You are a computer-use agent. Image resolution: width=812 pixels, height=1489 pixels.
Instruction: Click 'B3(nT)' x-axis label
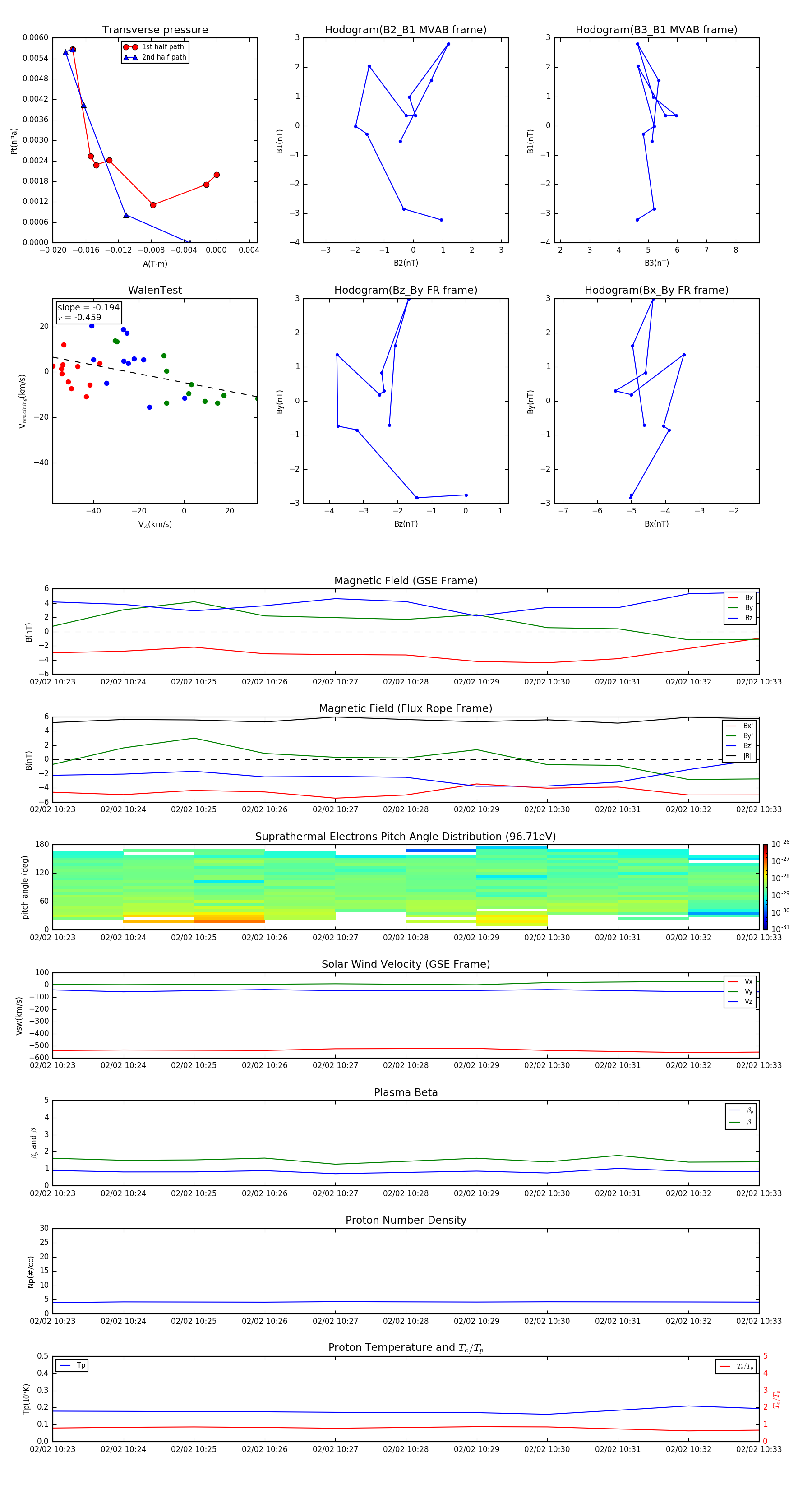coord(656,263)
